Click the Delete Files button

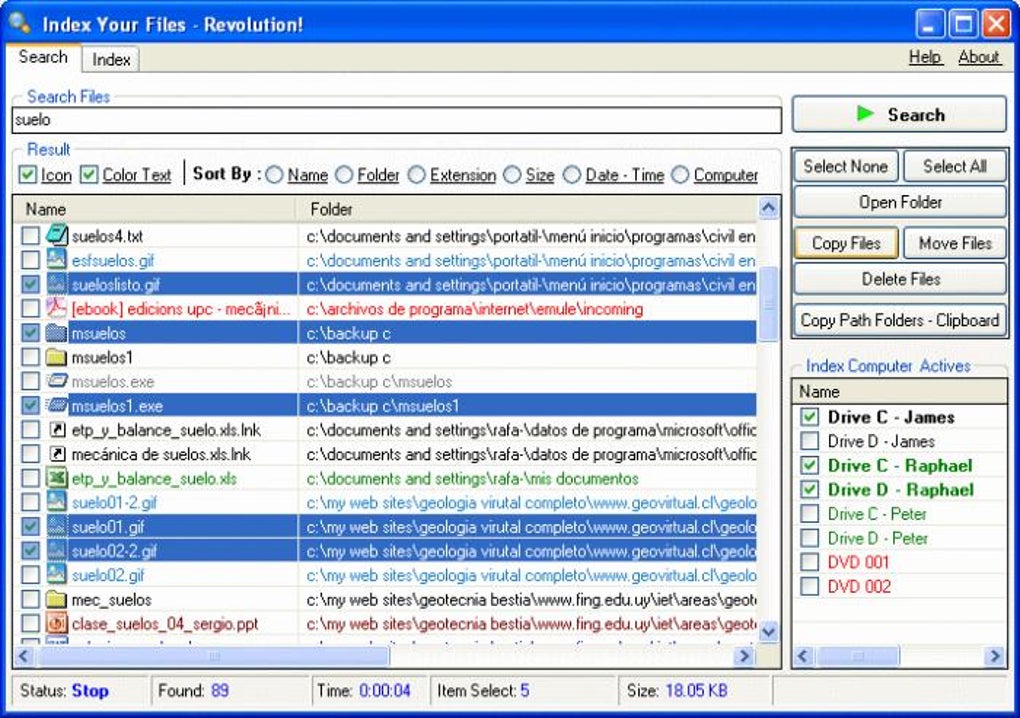click(900, 279)
